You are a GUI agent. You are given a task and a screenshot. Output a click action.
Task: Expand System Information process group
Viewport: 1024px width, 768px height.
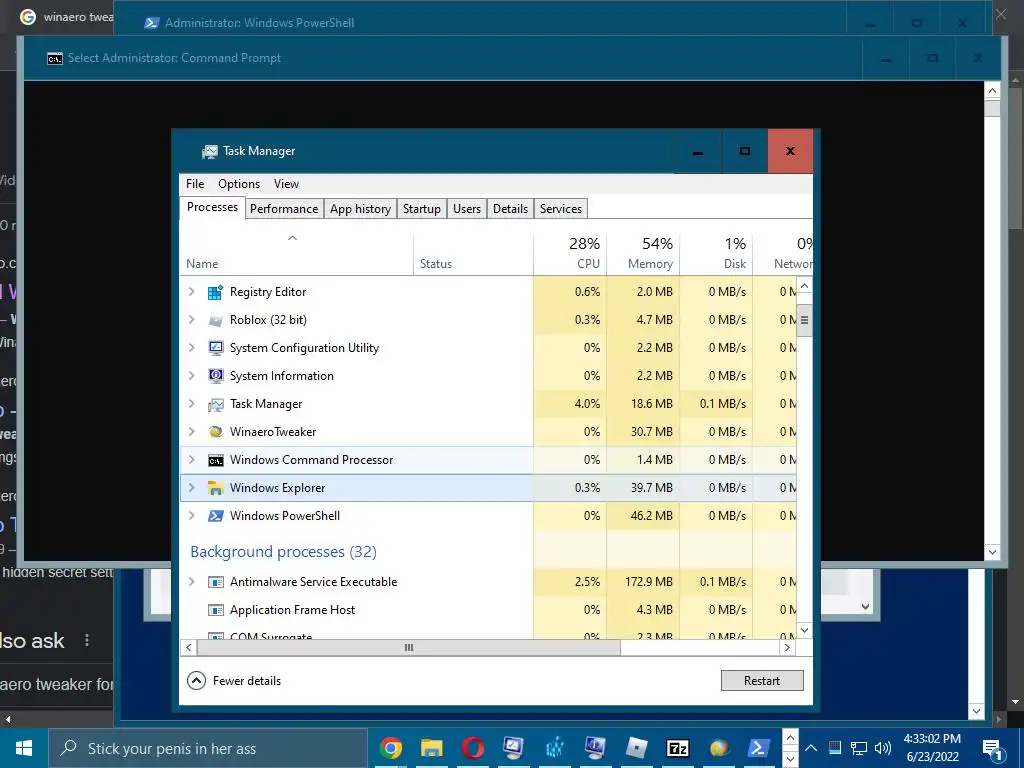coord(191,376)
